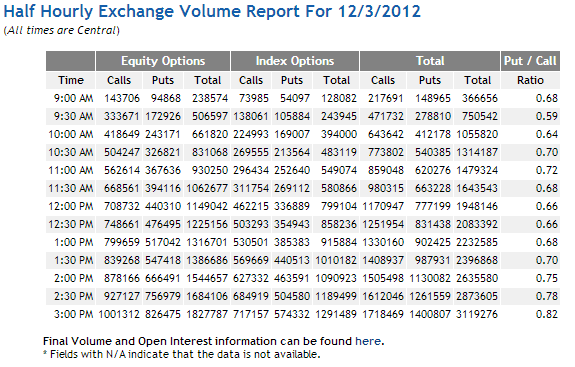The image size is (575, 367).
Task: Select index options total 1291489
Action: click(x=336, y=314)
